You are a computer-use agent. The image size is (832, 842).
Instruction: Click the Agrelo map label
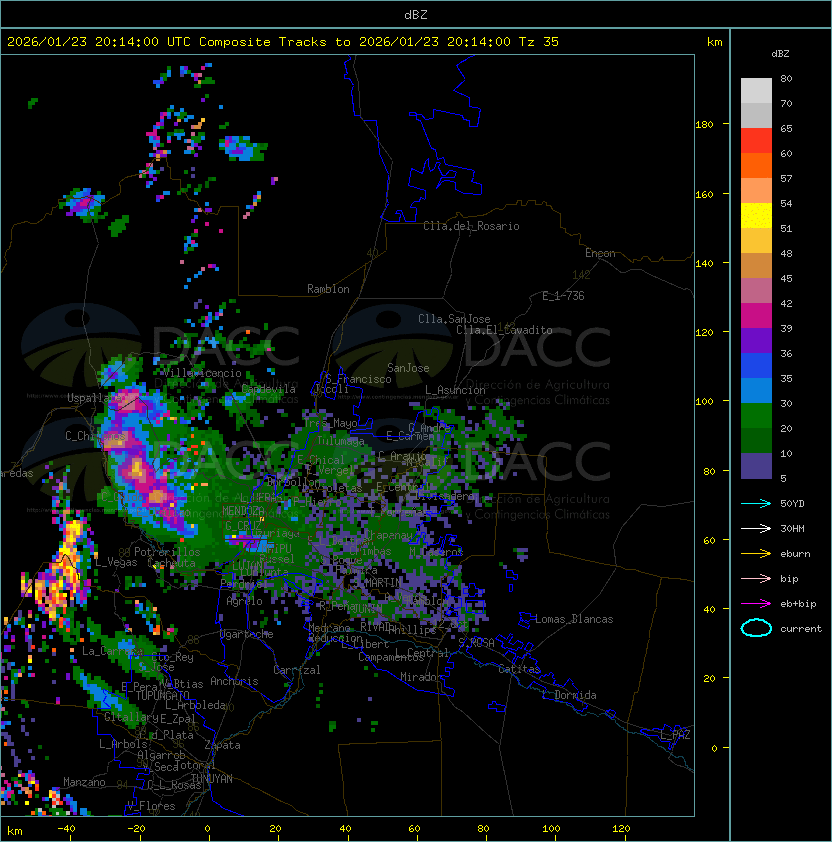point(244,601)
